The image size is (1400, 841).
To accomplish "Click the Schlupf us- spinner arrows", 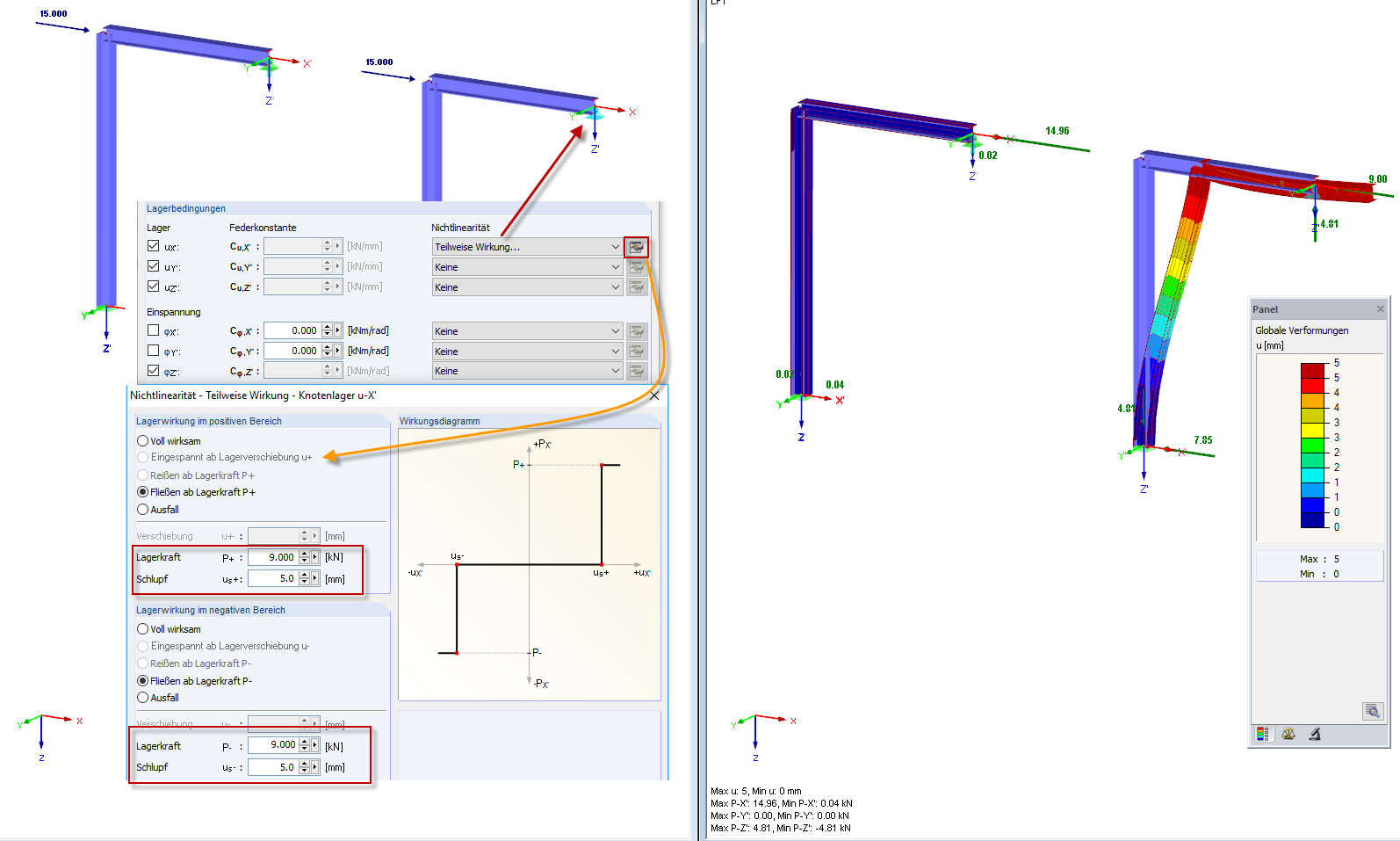I will click(x=305, y=767).
